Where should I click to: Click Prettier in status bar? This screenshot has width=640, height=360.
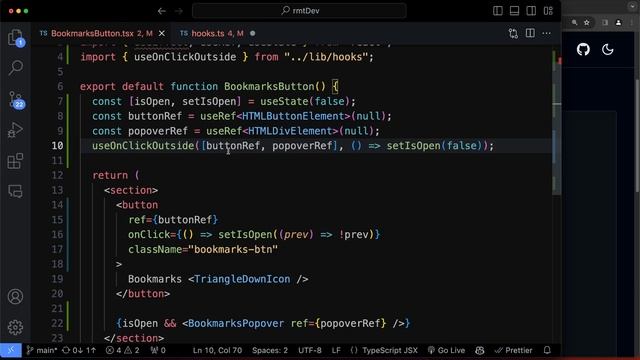[513, 350]
